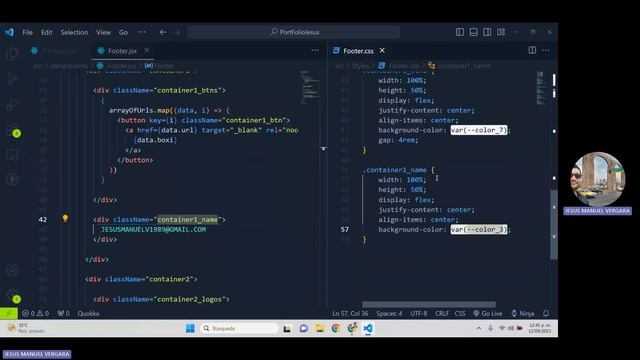This screenshot has height=360, width=640.
Task: Click the ports forwarded status item
Action: coord(63,313)
